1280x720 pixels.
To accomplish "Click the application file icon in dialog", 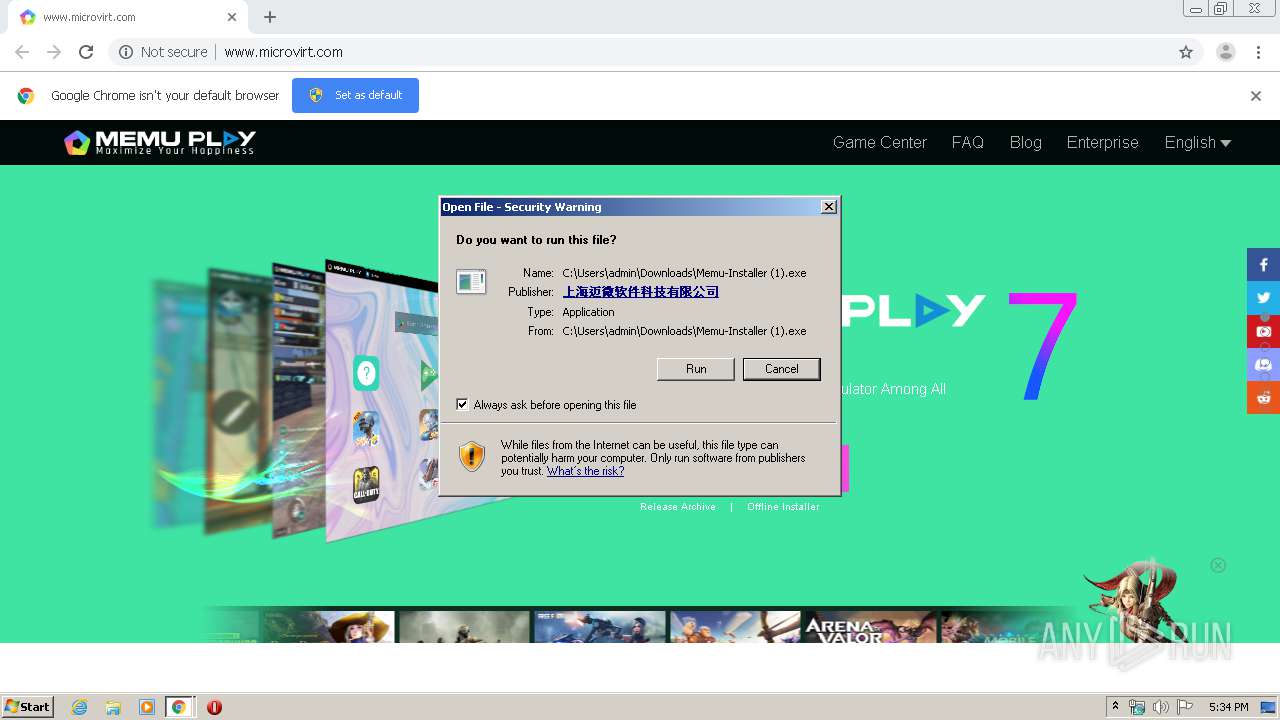I will pos(471,282).
